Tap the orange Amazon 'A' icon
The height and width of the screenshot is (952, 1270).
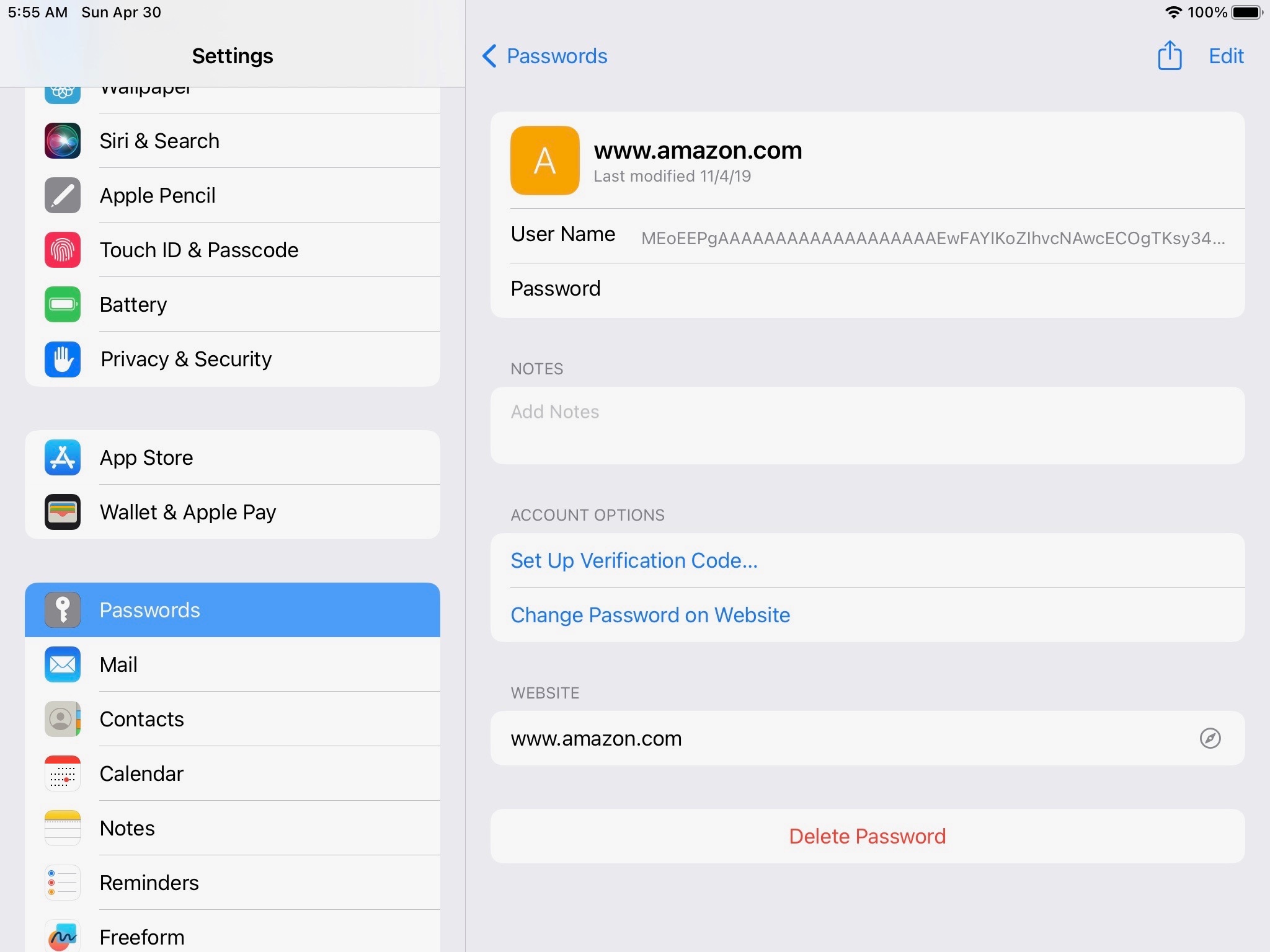(x=544, y=161)
